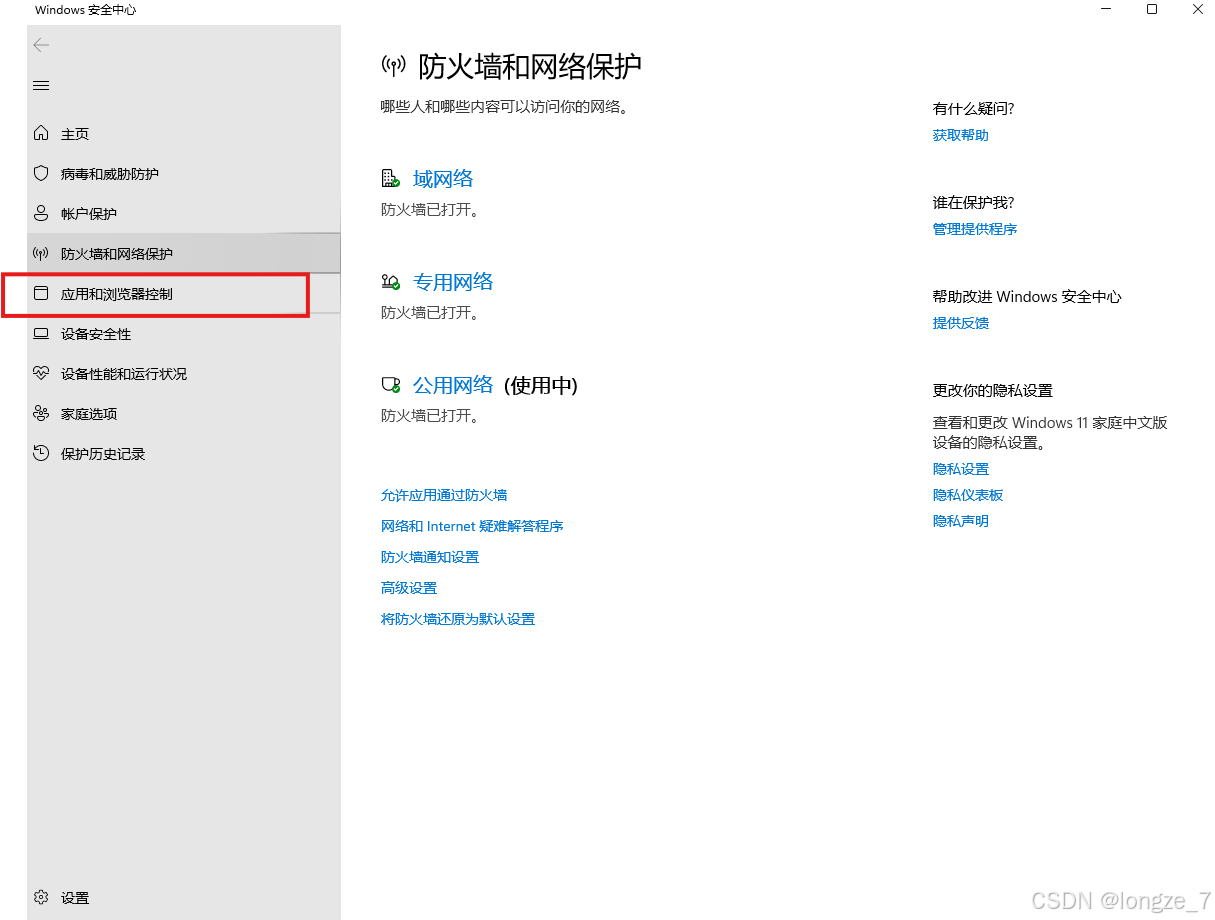The image size is (1215, 920).
Task: Click 允许应用通过防火墙 link
Action: [x=444, y=495]
